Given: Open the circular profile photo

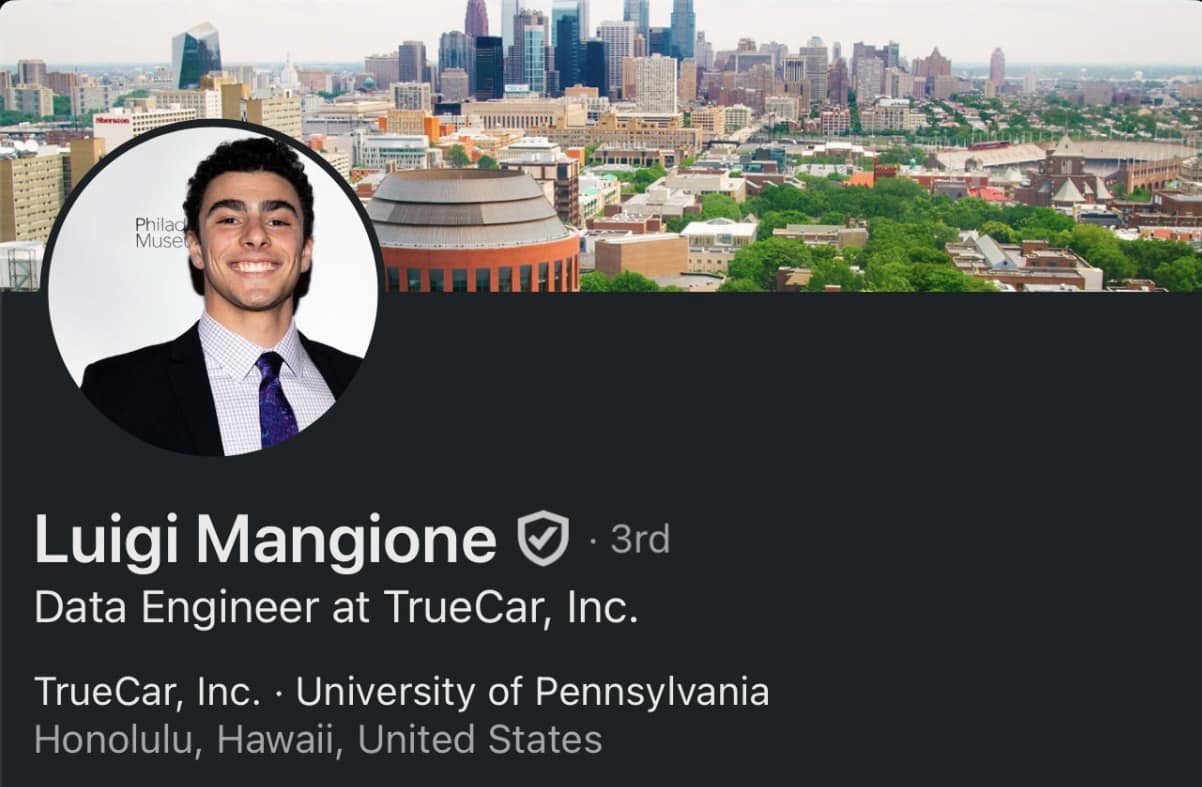Looking at the screenshot, I should pos(213,288).
